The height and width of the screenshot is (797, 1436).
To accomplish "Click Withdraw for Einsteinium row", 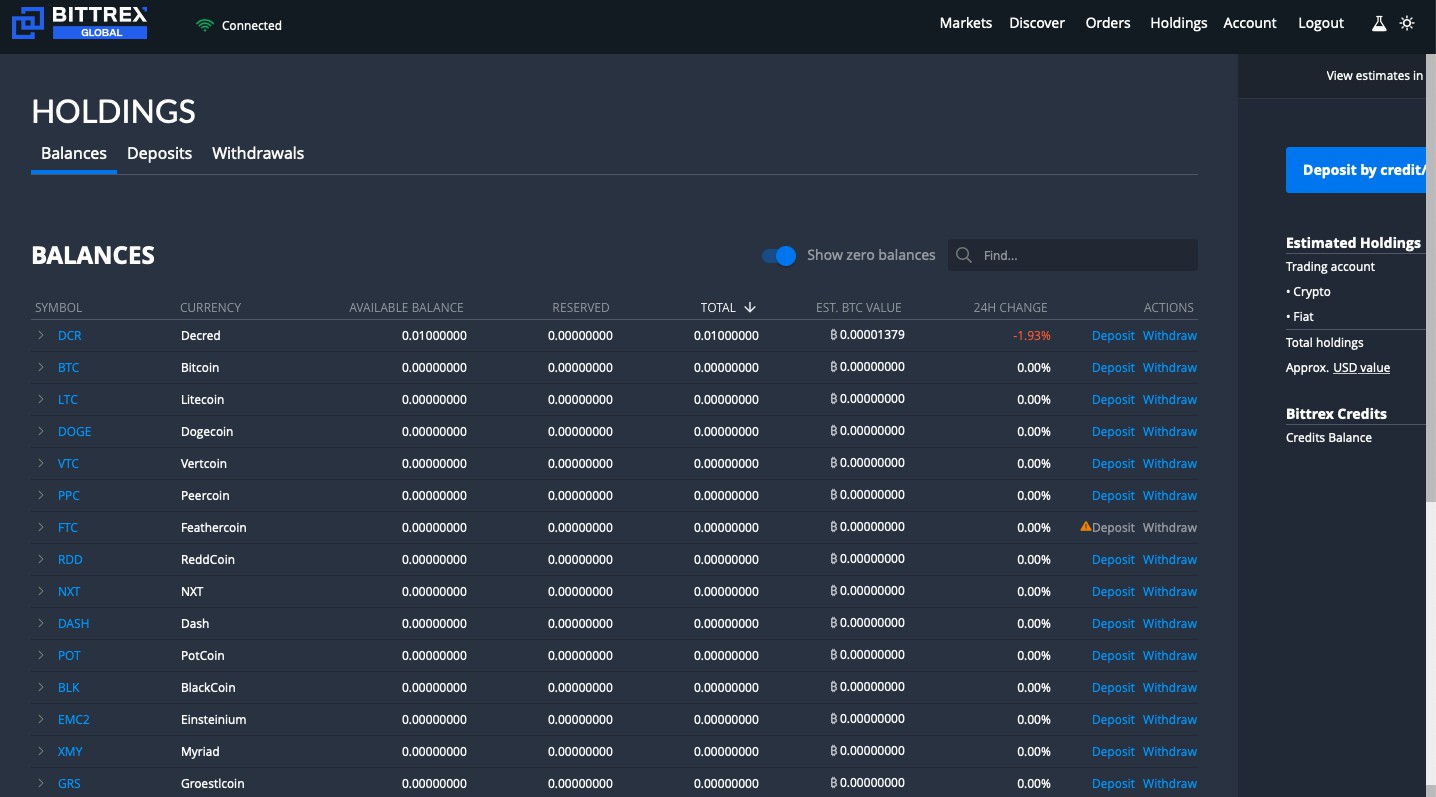I will click(1170, 719).
